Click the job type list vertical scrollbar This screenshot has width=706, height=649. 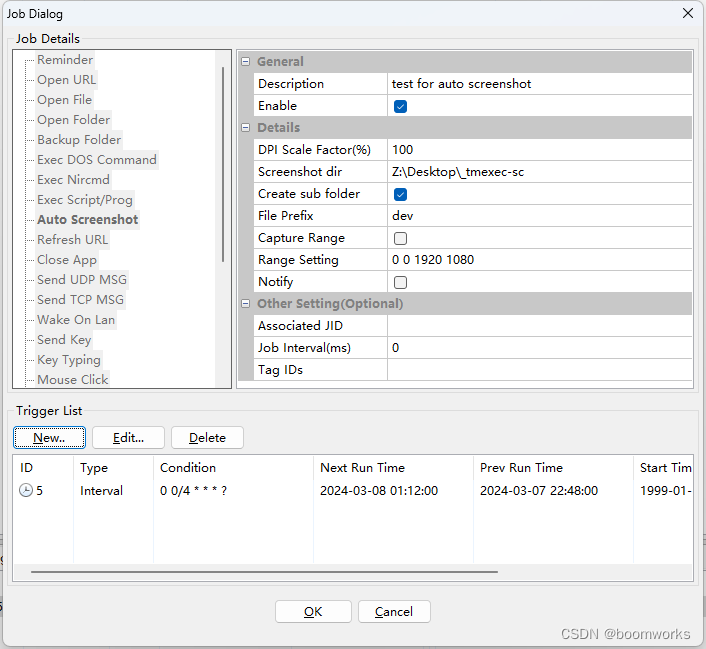[x=223, y=164]
